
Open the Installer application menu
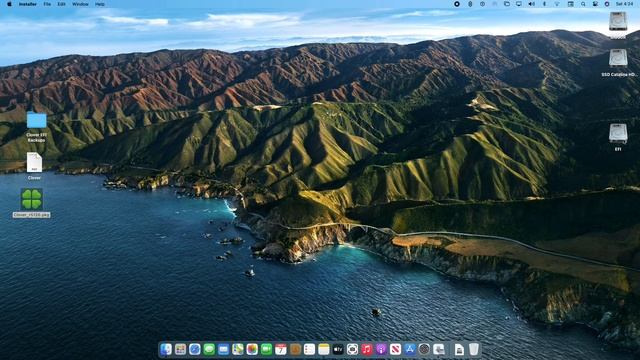coord(28,4)
